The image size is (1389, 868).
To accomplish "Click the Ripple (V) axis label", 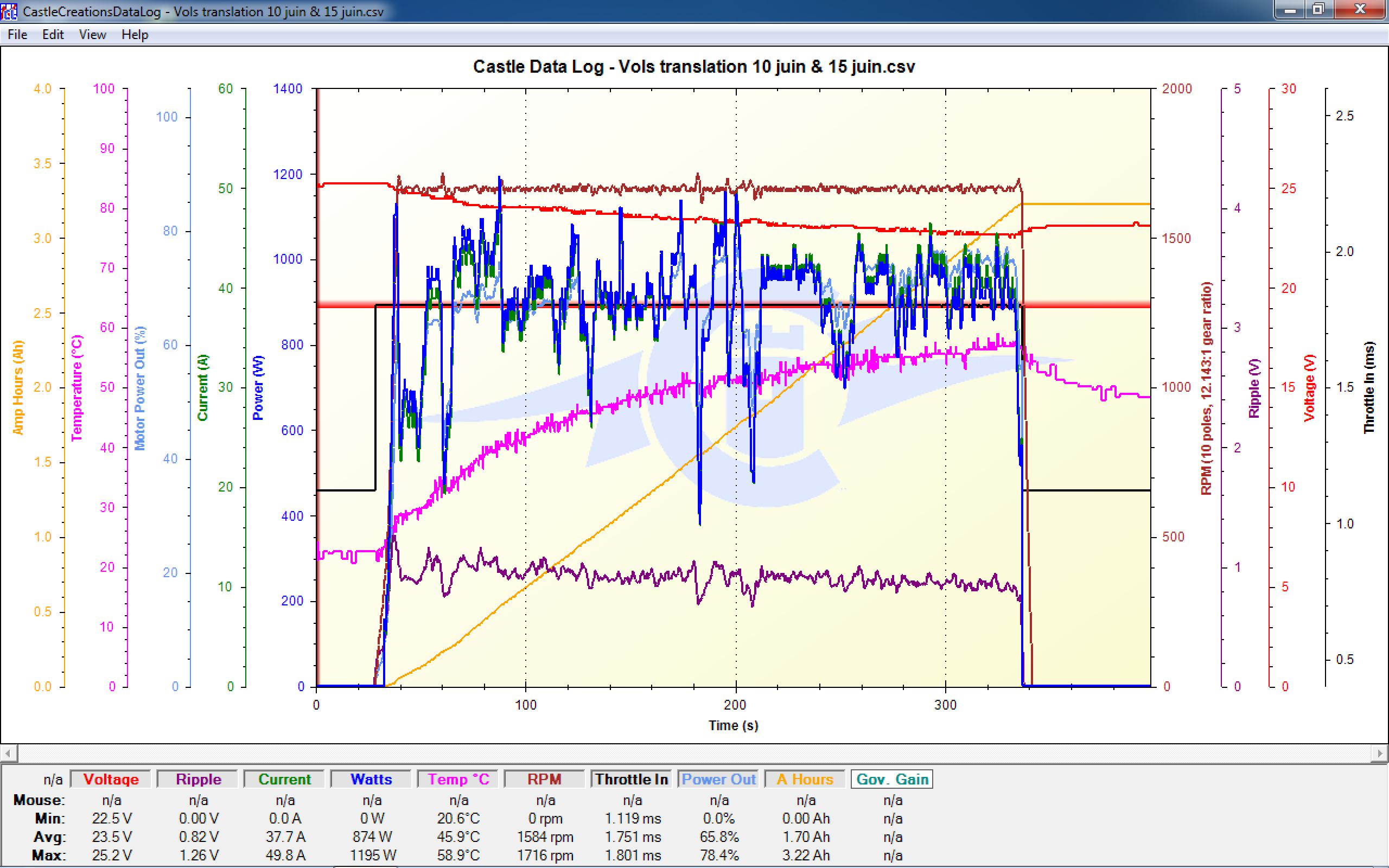I will point(1254,388).
